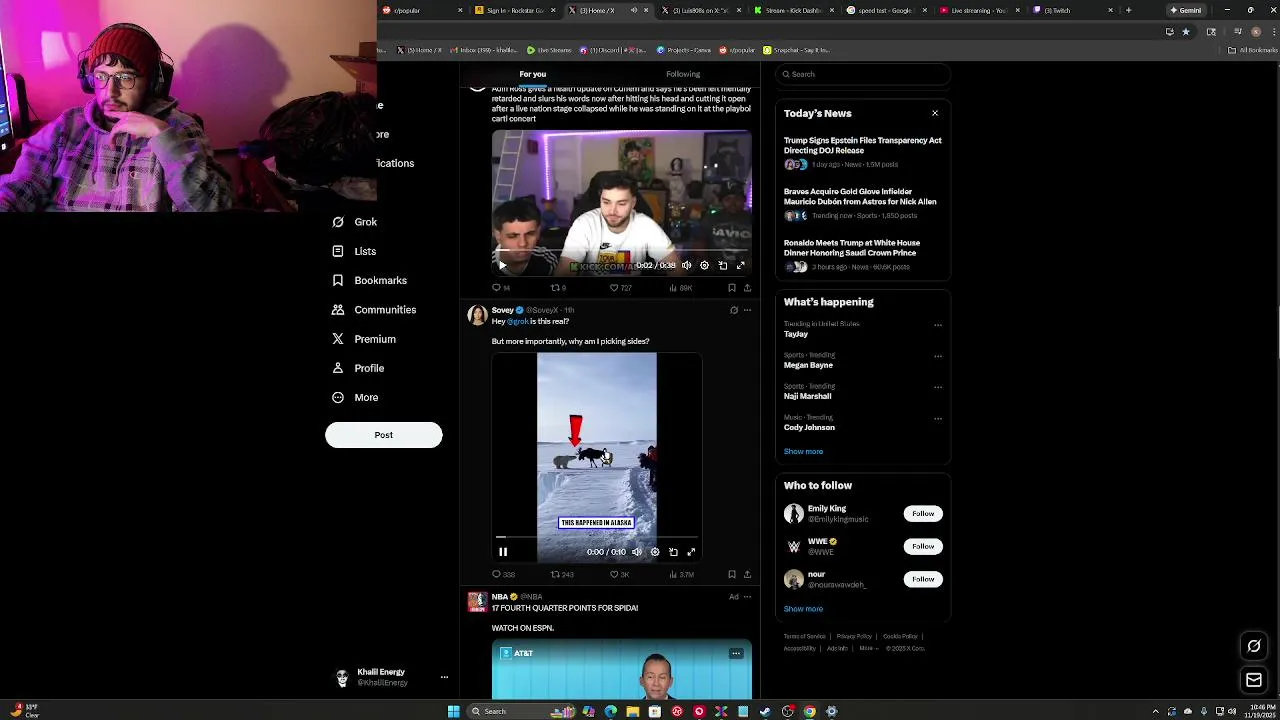This screenshot has height=720, width=1280.
Task: Follow Emily King
Action: tap(923, 514)
